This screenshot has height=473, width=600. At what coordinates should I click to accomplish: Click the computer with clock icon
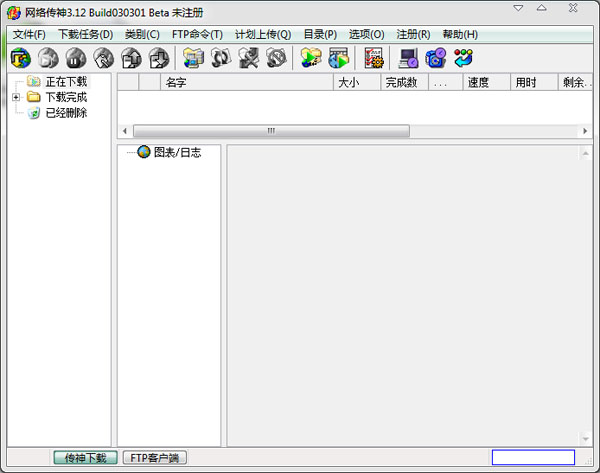click(x=408, y=59)
